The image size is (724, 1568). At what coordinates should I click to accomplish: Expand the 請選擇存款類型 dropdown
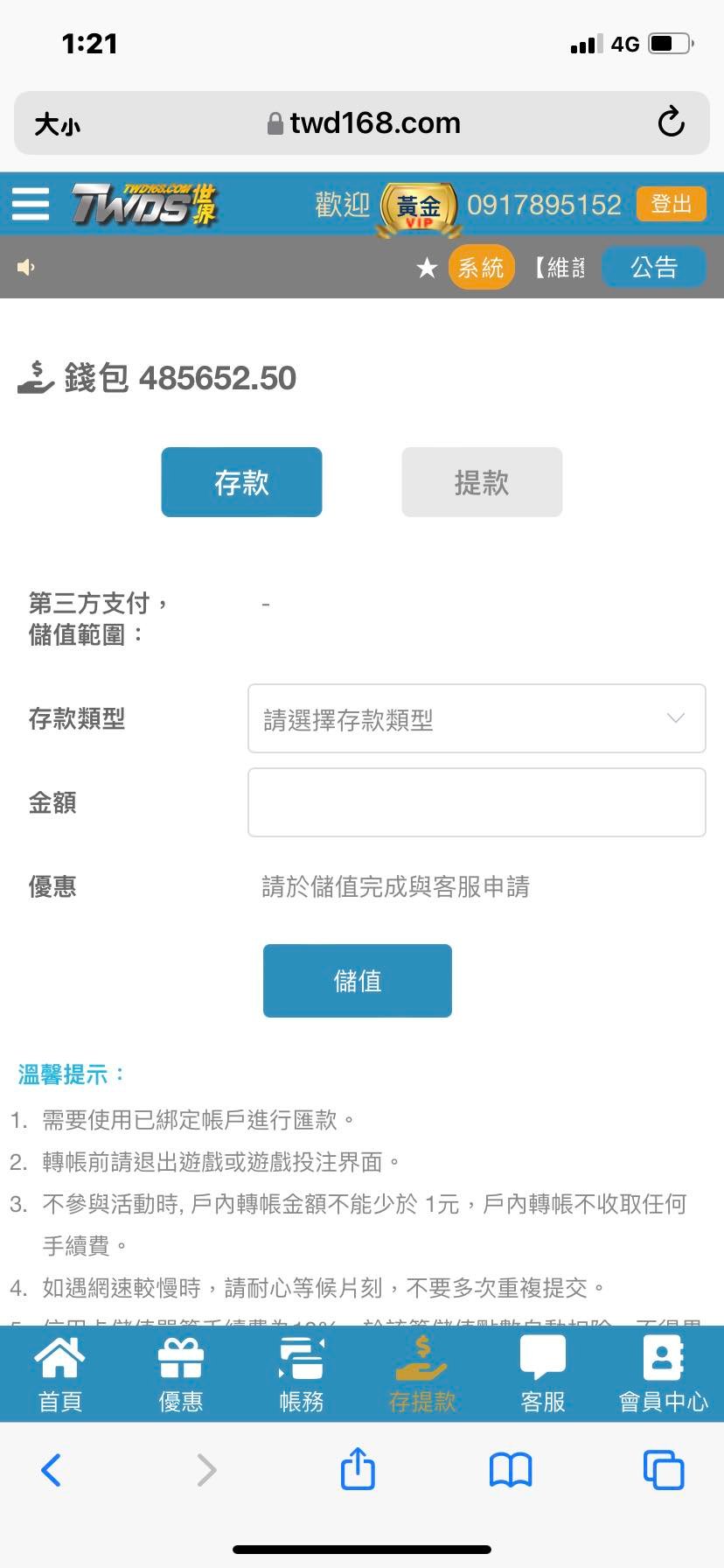click(x=477, y=718)
